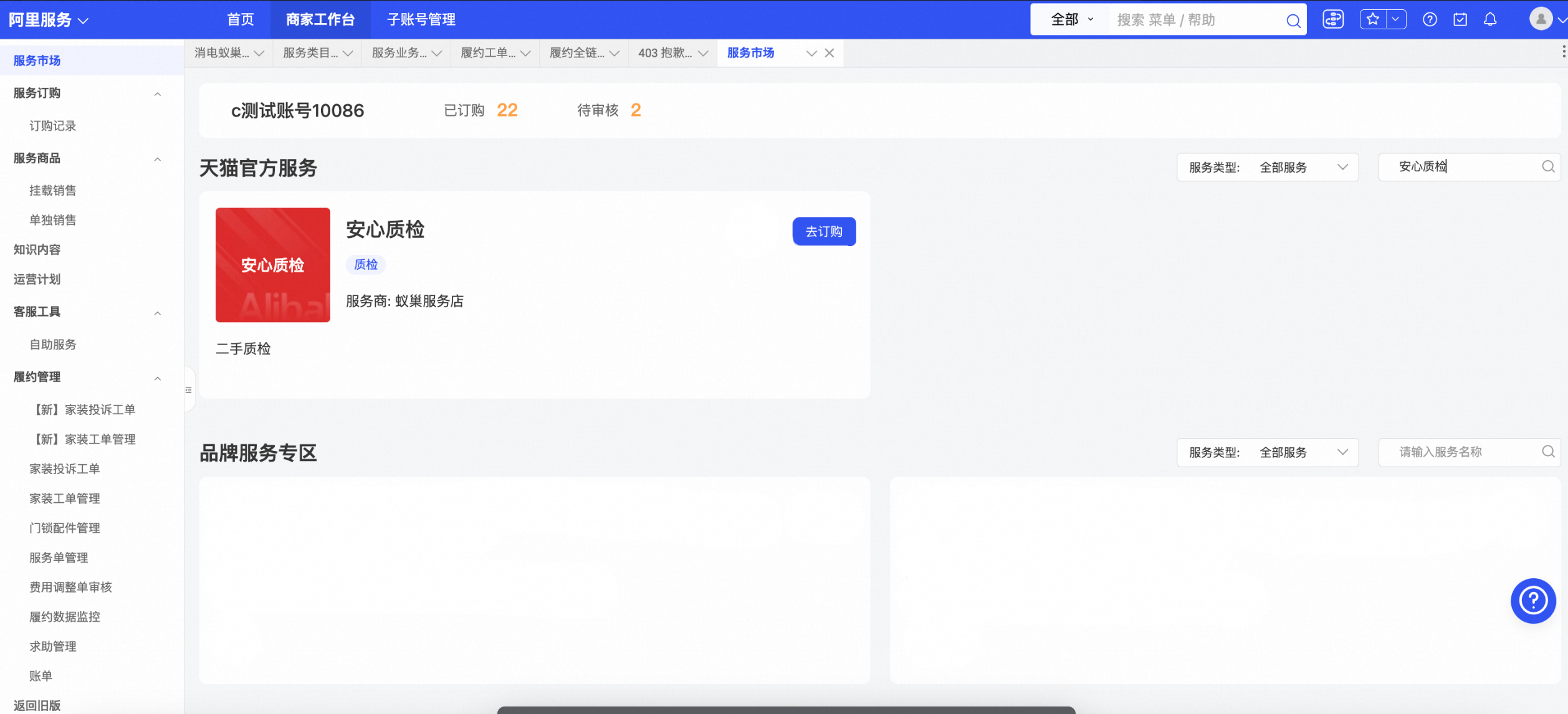
Task: Open 服务单管理 in the sidebar
Action: tap(59, 558)
